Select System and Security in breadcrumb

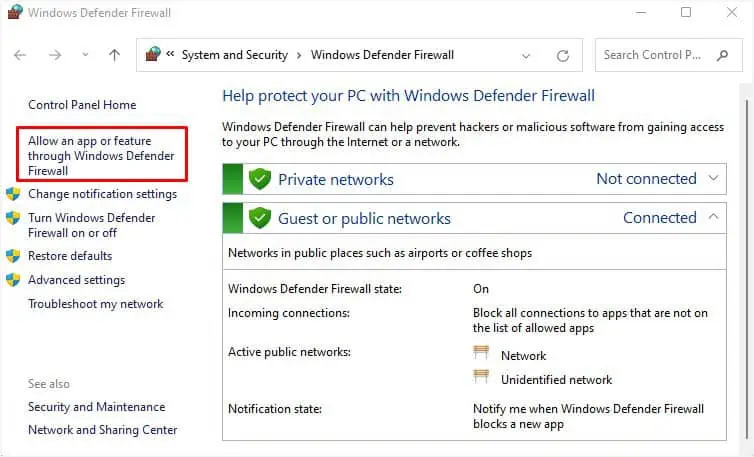point(234,56)
